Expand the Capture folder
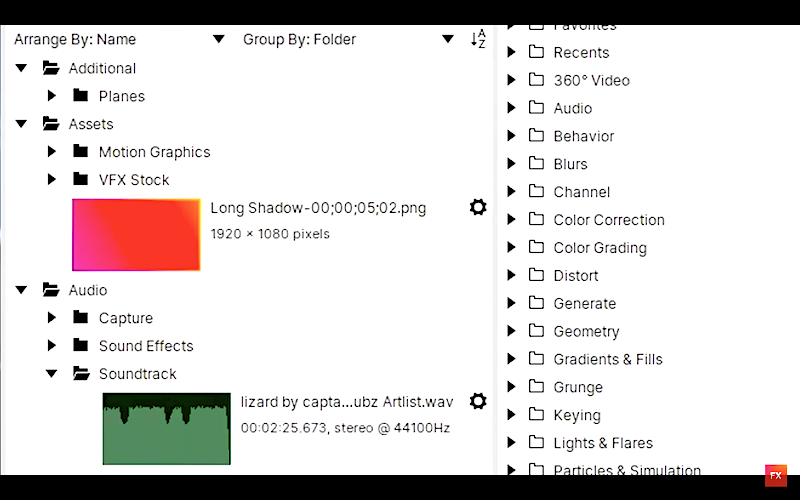Image resolution: width=800 pixels, height=500 pixels. tap(52, 317)
